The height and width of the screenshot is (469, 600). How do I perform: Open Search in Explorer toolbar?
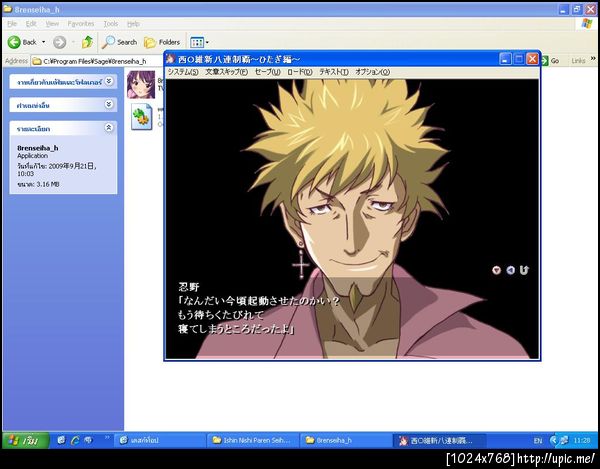(x=119, y=42)
